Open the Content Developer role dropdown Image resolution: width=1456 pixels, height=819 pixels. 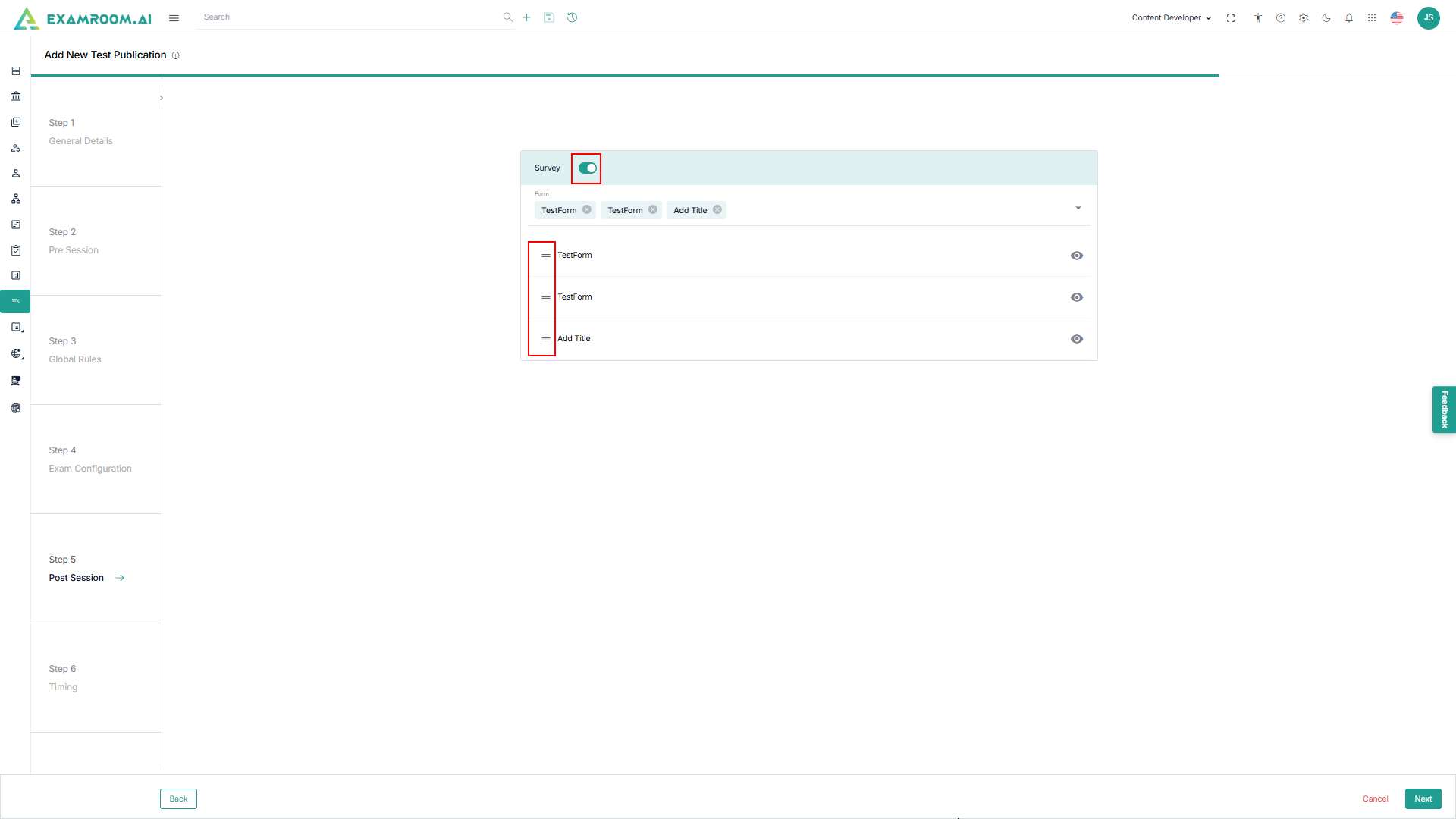coord(1171,18)
